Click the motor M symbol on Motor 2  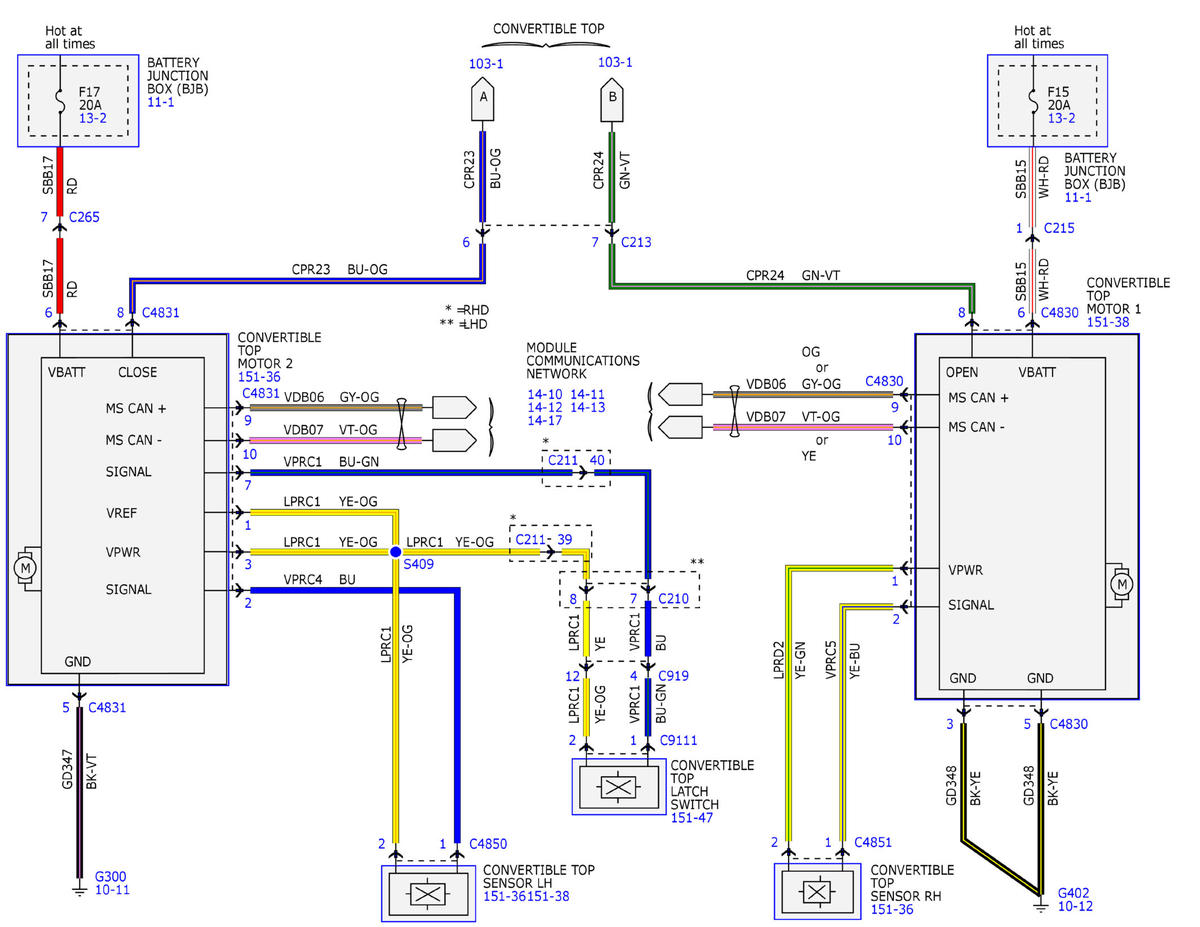(x=24, y=569)
